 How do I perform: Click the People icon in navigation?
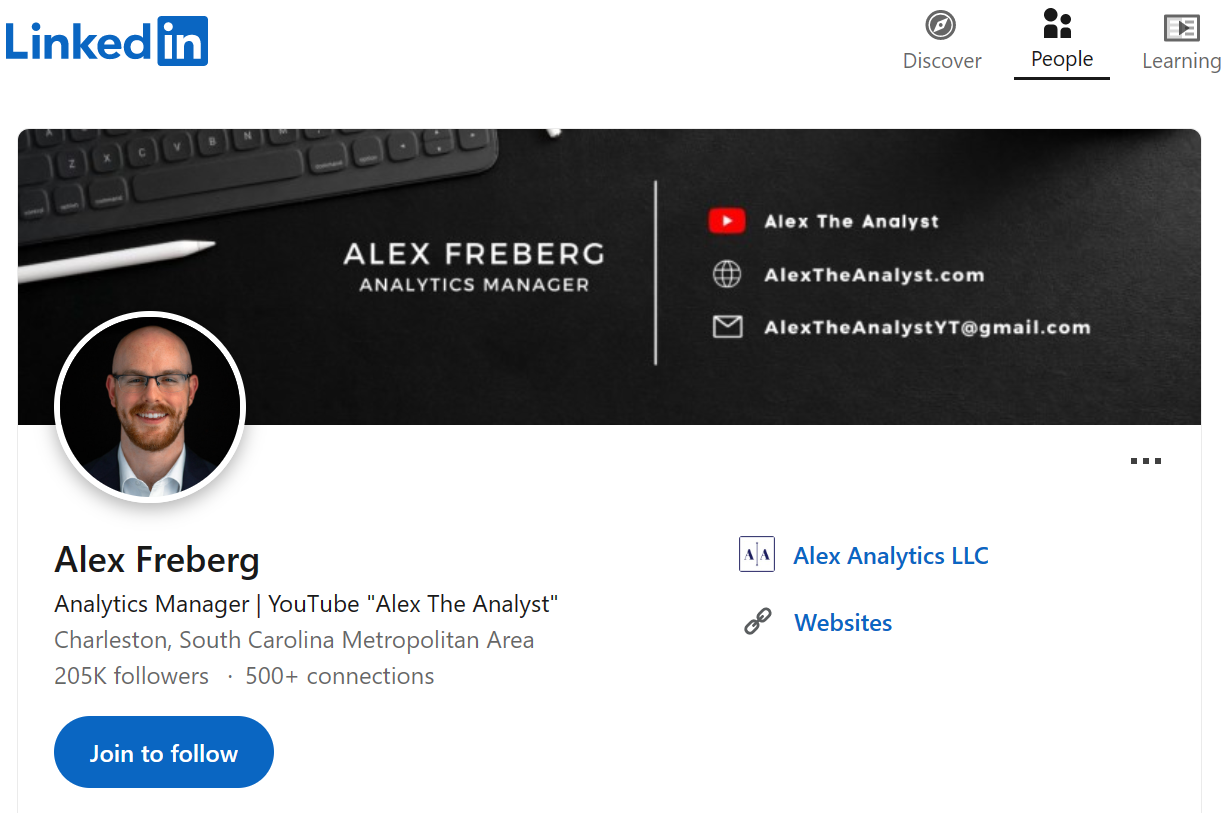pos(1057,23)
